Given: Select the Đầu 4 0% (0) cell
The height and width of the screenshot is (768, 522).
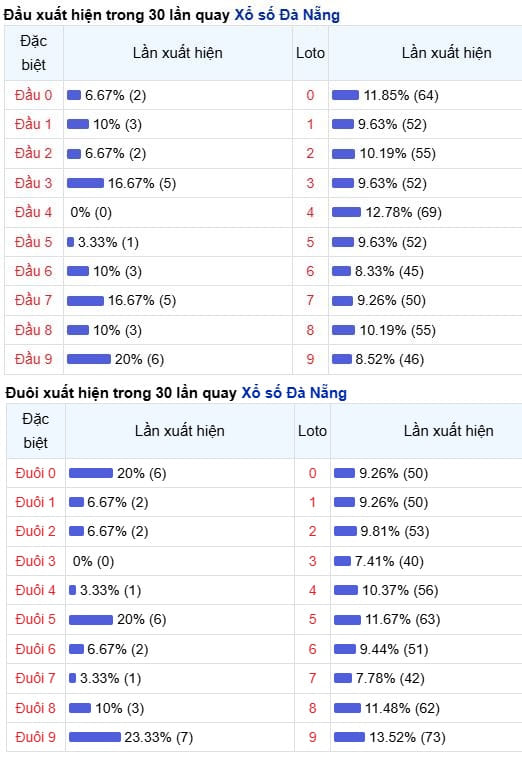Looking at the screenshot, I should (x=91, y=213).
